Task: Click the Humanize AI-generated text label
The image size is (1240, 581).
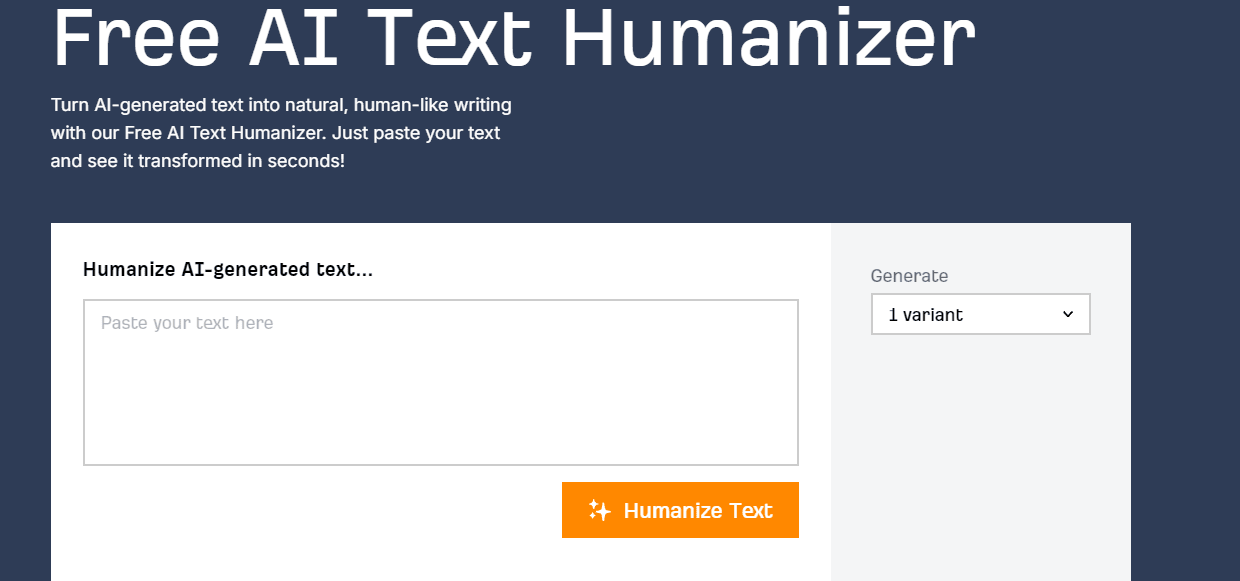Action: click(228, 269)
